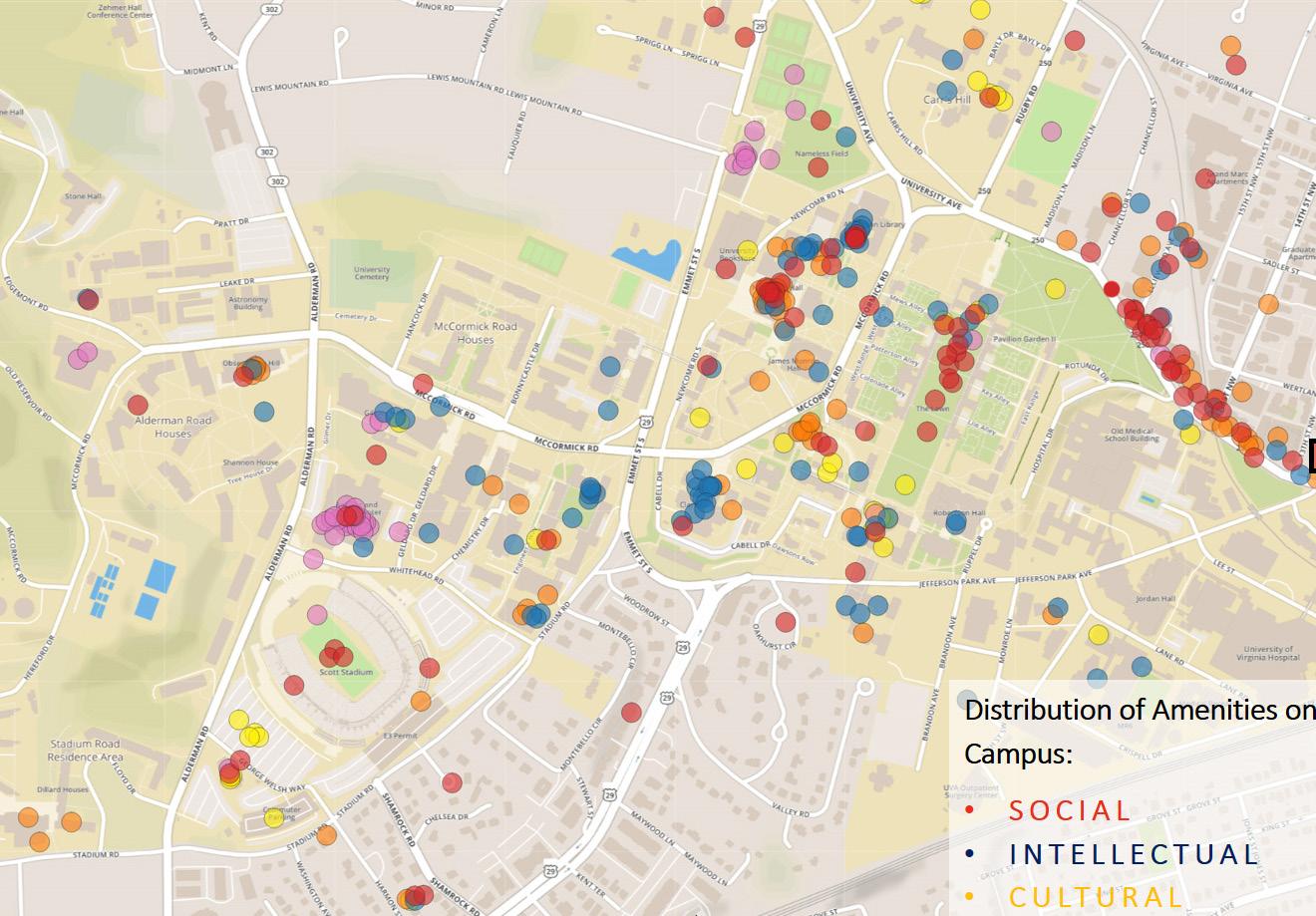Click the yellow dot at Commuter Parking
Screen dimensions: 1316x916
point(273,818)
